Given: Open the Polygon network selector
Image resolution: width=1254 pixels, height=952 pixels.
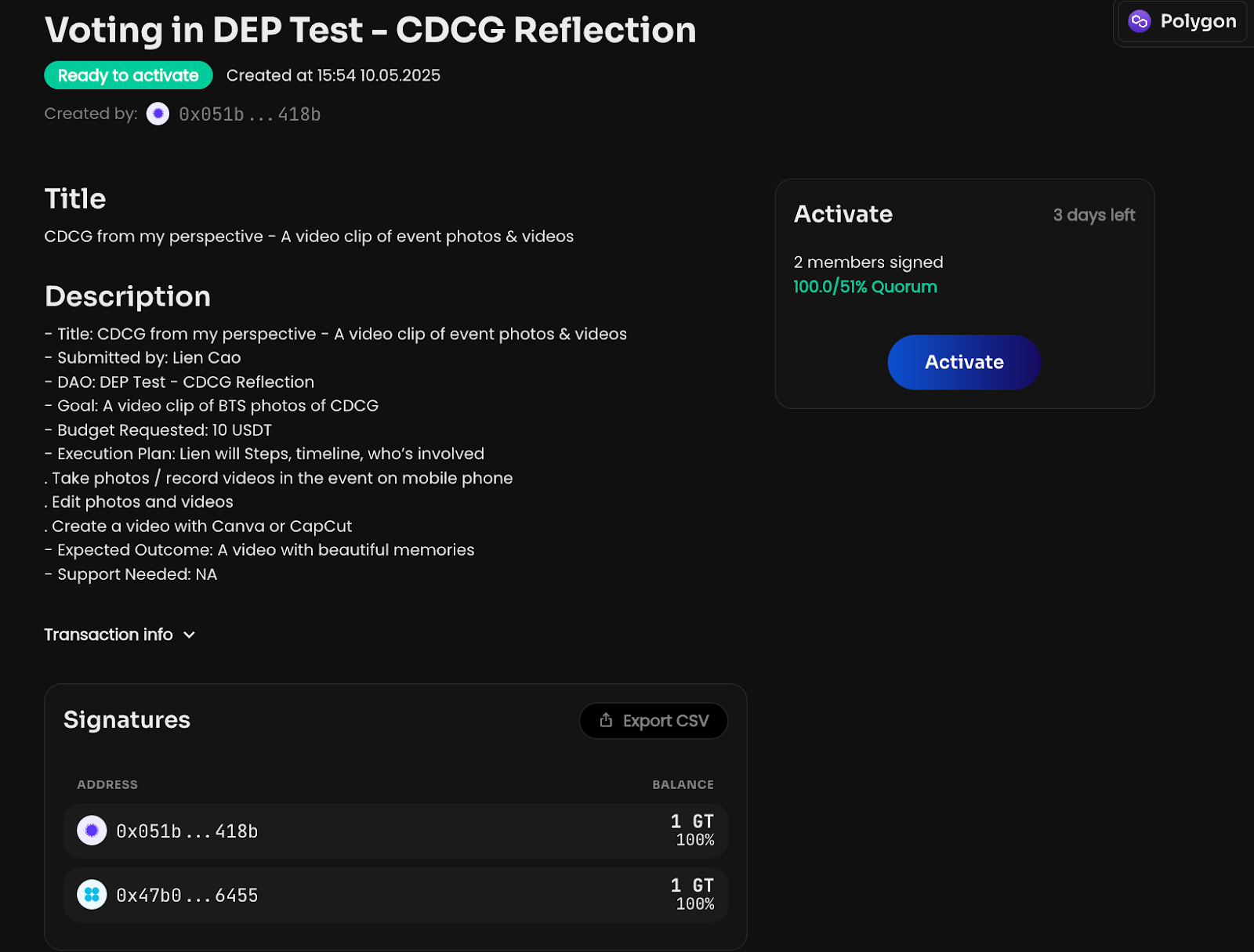Looking at the screenshot, I should tap(1183, 22).
